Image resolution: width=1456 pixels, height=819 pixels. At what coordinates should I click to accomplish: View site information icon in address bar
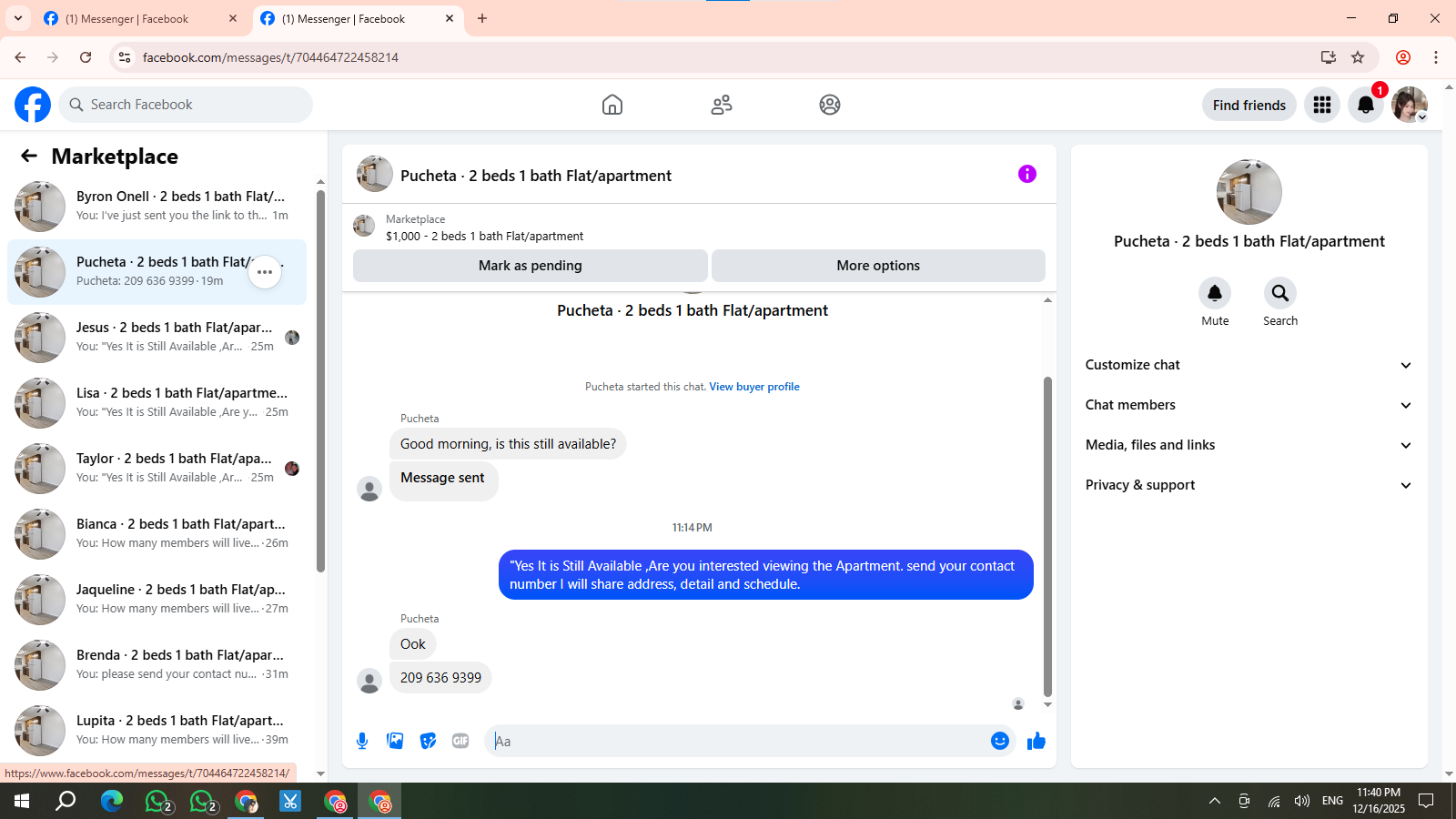coord(125,57)
